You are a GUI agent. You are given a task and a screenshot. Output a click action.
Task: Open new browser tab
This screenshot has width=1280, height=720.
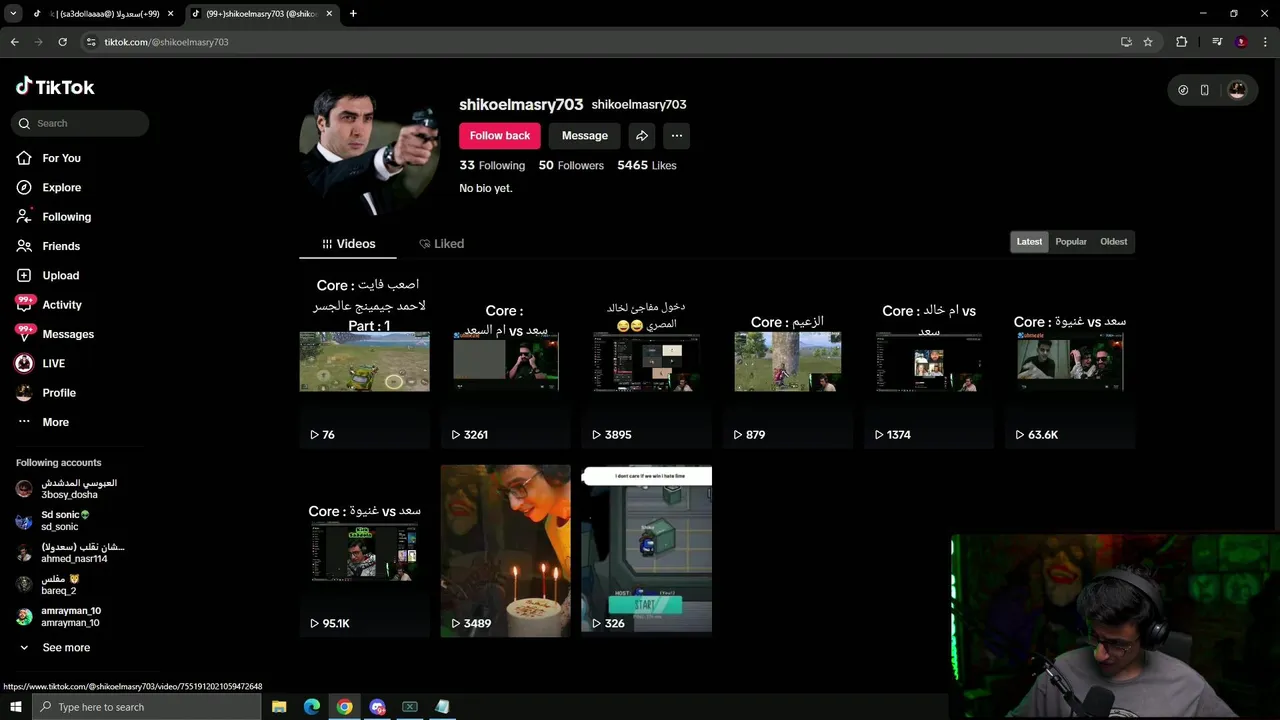pos(353,14)
